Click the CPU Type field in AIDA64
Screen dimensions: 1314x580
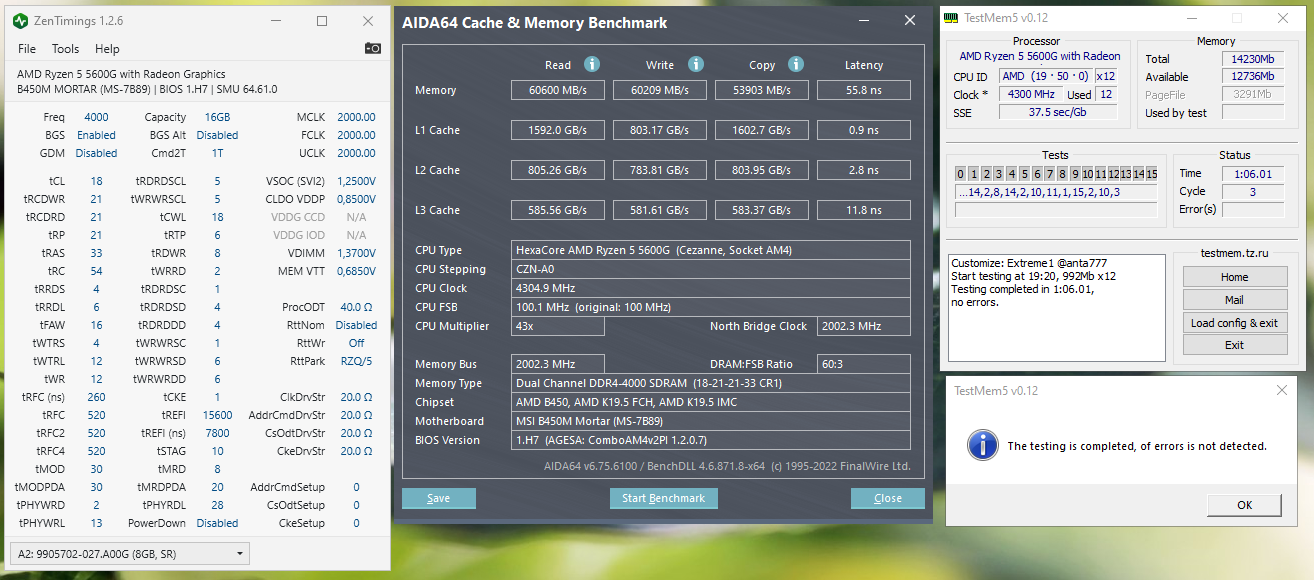point(711,250)
